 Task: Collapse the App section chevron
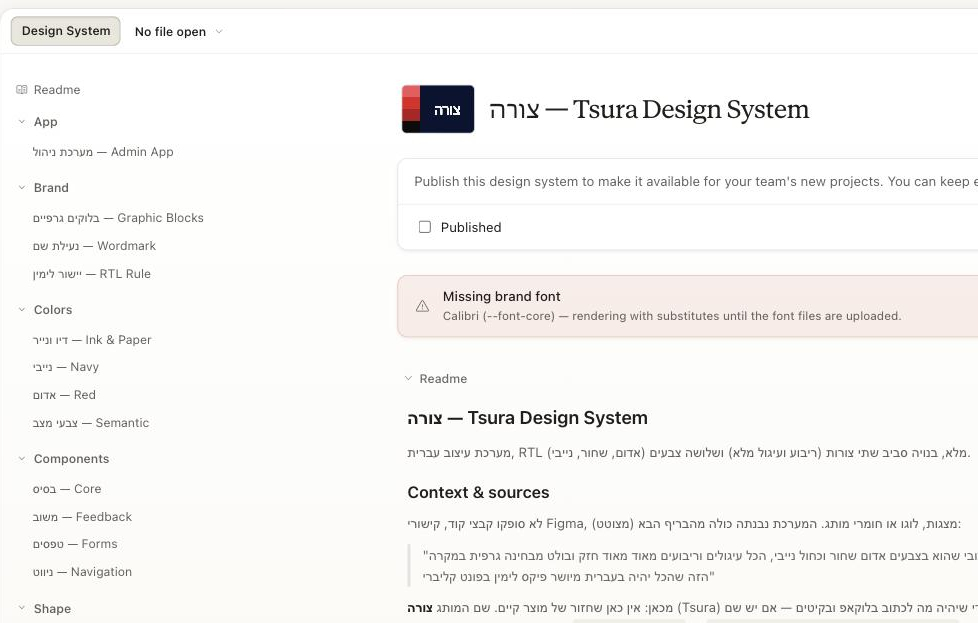[x=22, y=122]
